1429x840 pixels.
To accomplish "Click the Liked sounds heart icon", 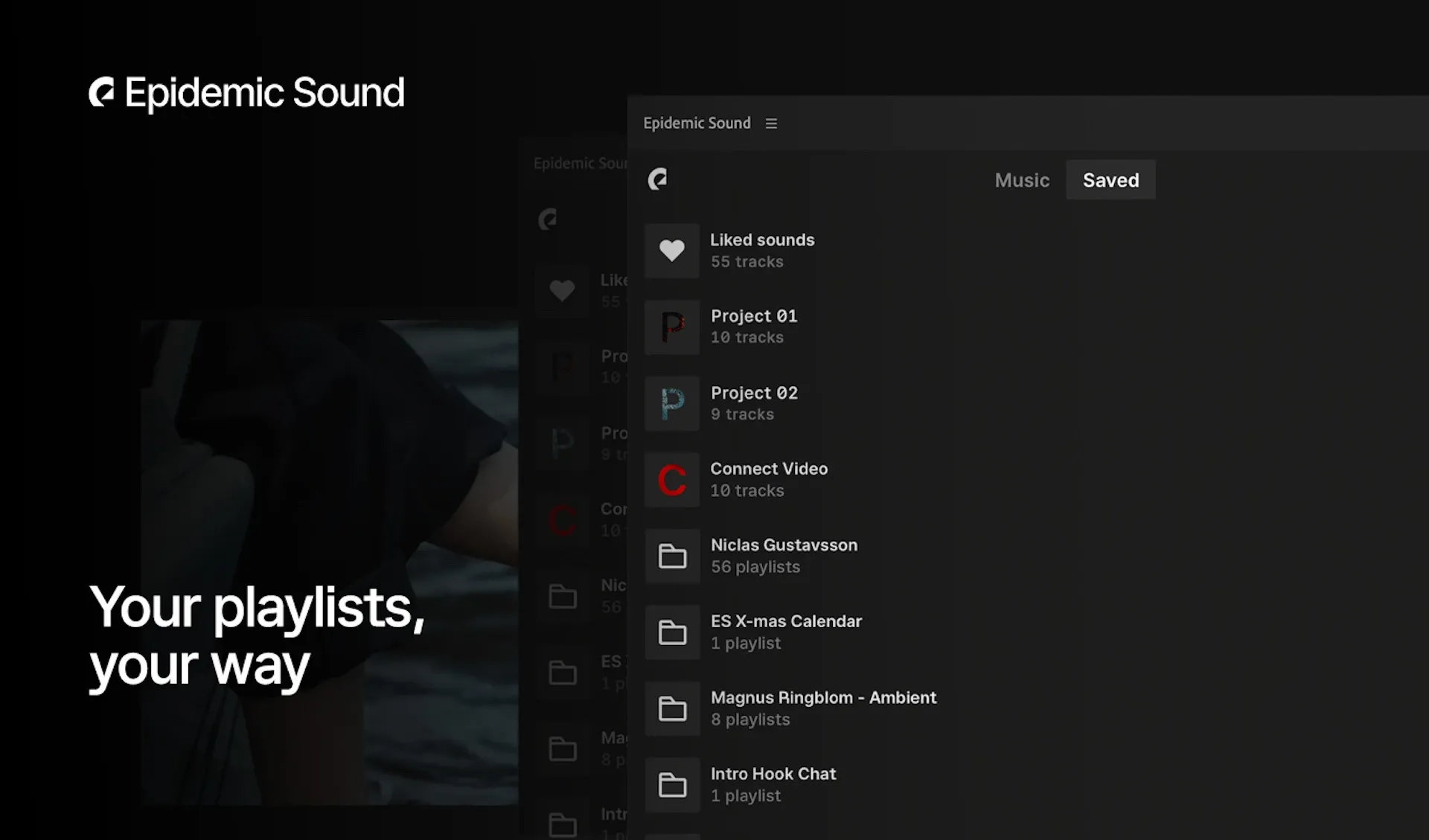I will tap(671, 251).
